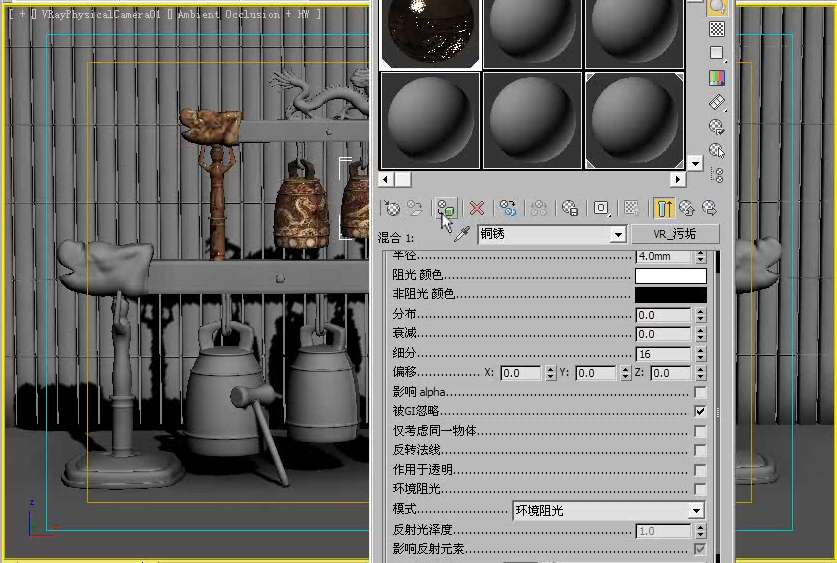Click sample slots scroll down arrow
Viewport: 837px width, 563px height.
click(695, 163)
